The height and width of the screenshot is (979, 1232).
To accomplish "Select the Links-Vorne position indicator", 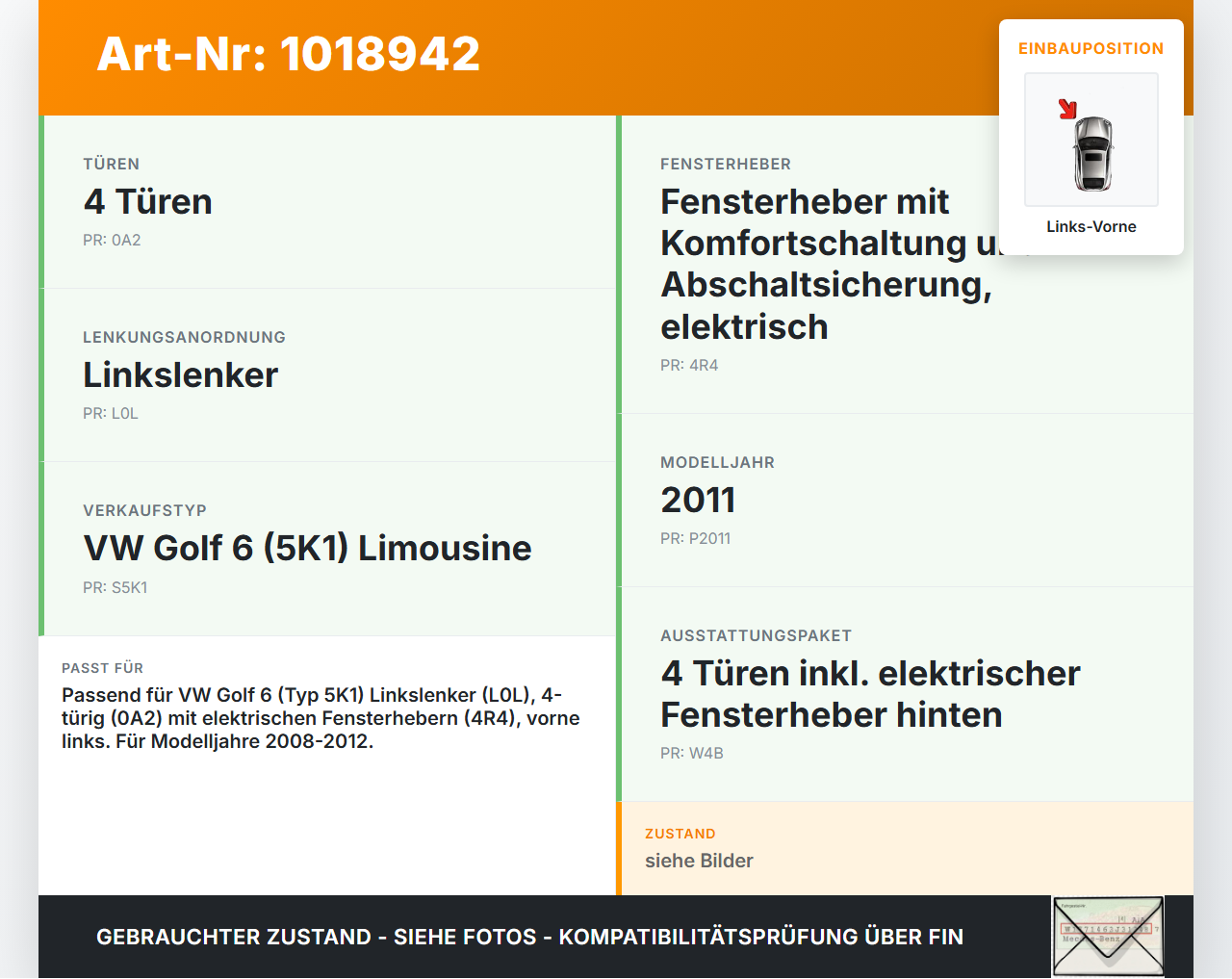I will (x=1091, y=226).
